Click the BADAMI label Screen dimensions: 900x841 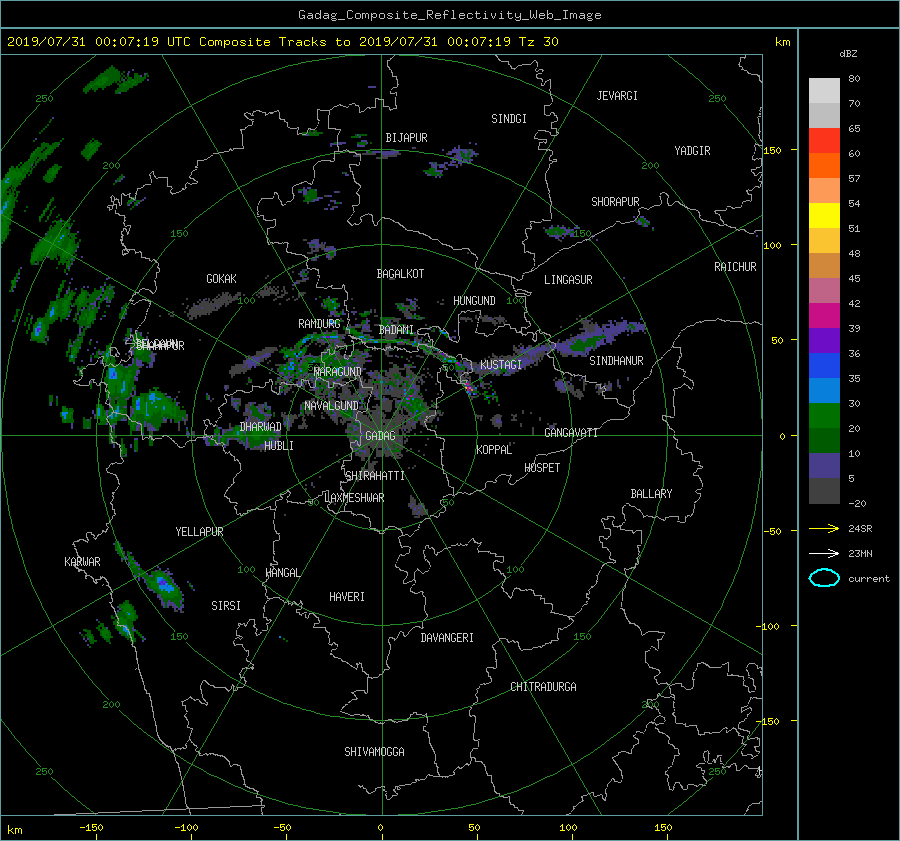[396, 330]
